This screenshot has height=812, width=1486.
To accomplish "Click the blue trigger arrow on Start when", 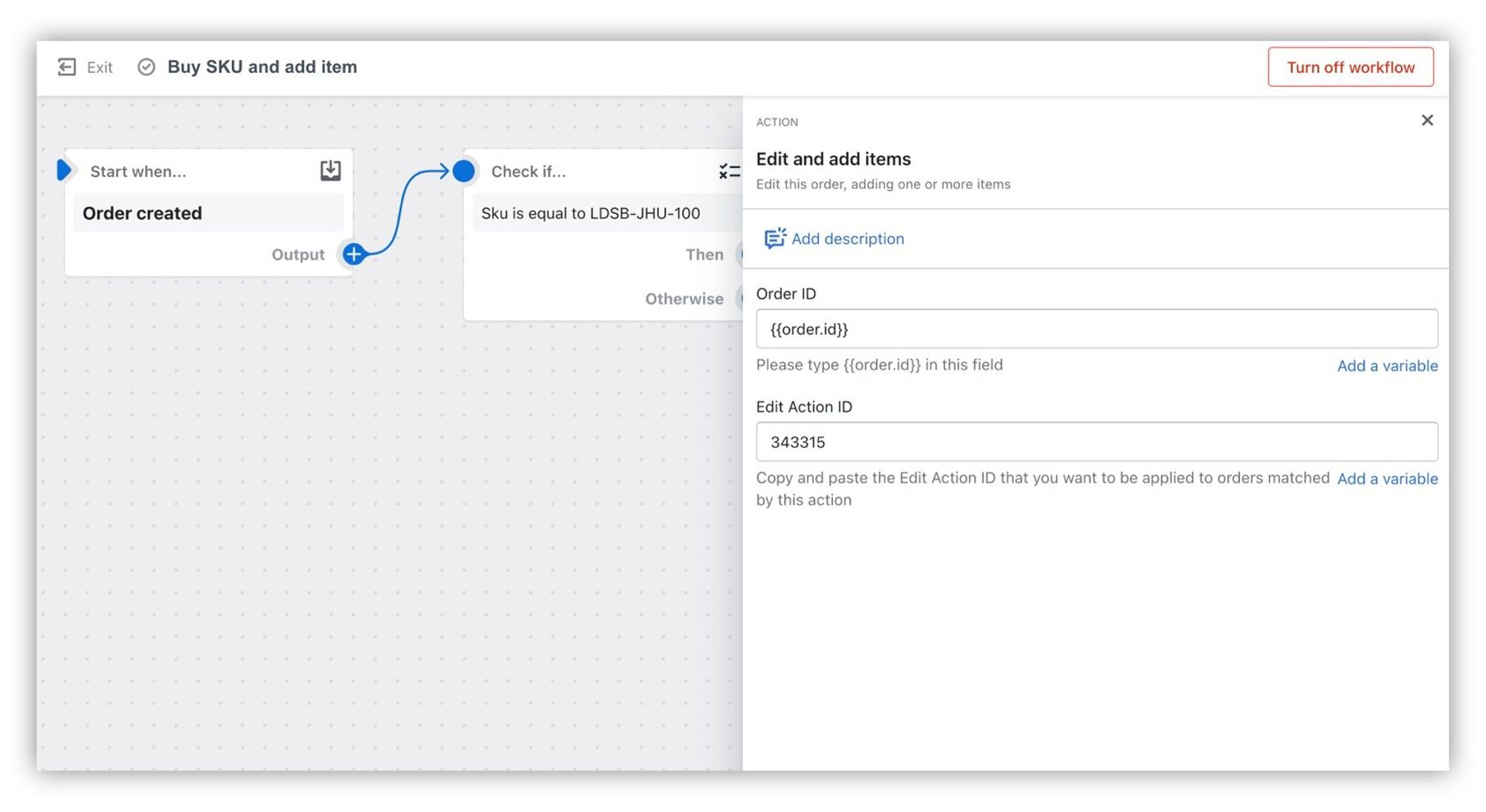I will pos(64,170).
